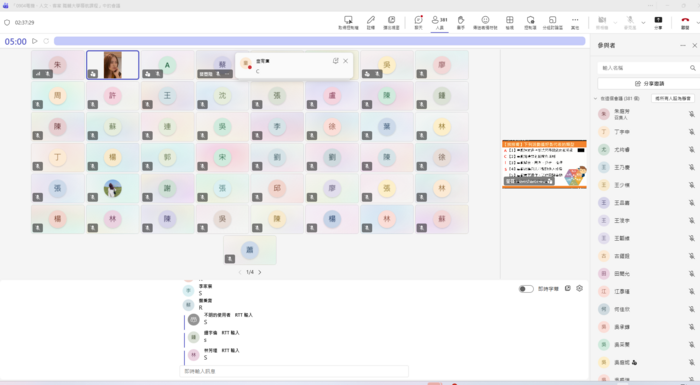Select the participant tile labeled 宋
The image size is (700, 385).
222,157
